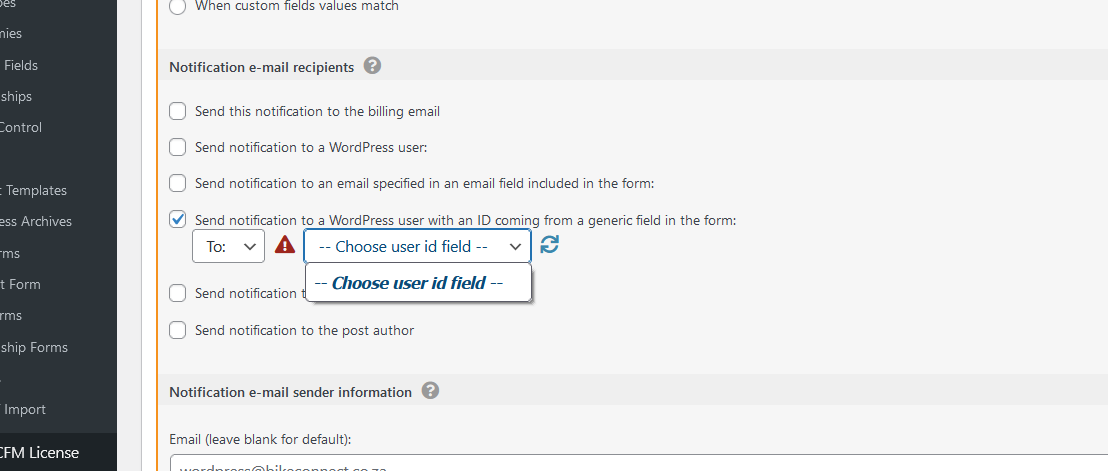Screen dimensions: 1108x471
Task: Select the When custom fields values match radio
Action: tap(177, 6)
